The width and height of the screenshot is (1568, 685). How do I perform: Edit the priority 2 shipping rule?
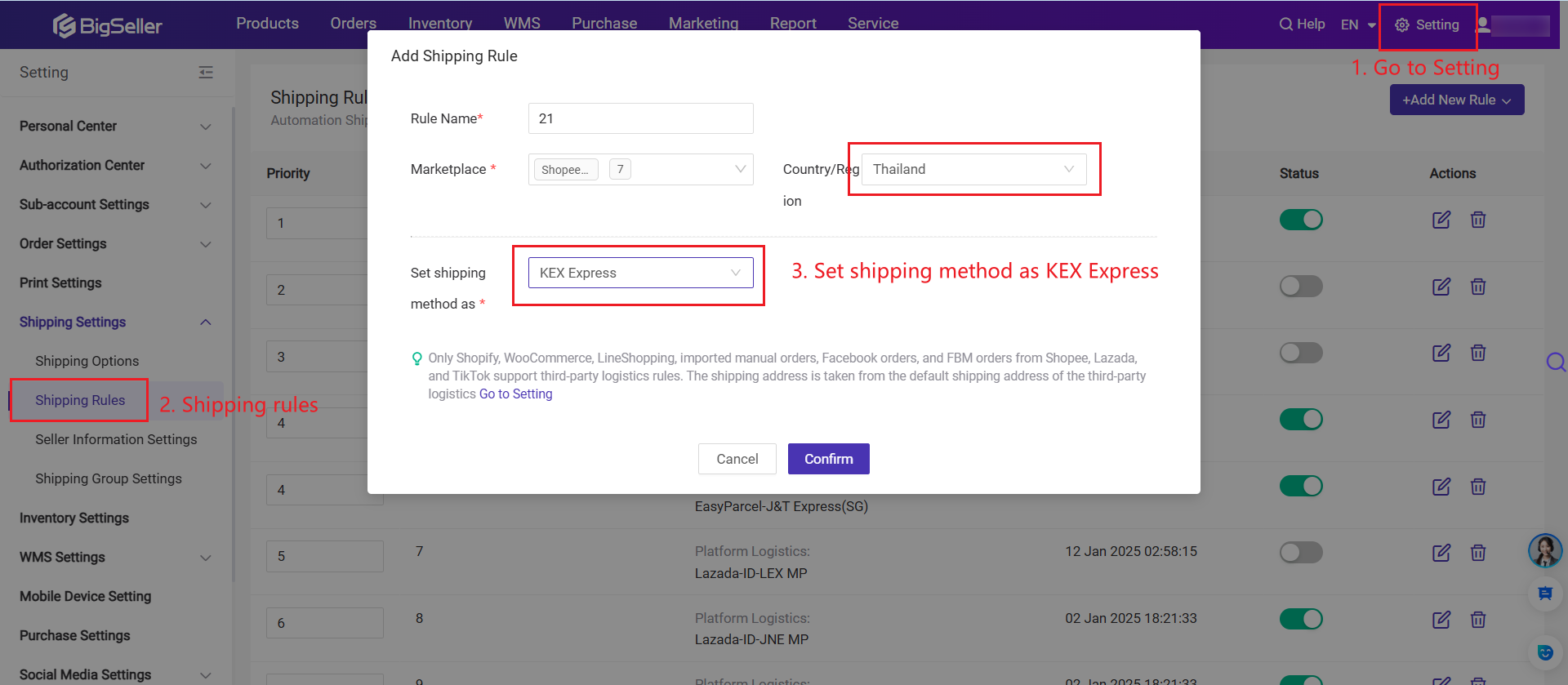point(1441,287)
